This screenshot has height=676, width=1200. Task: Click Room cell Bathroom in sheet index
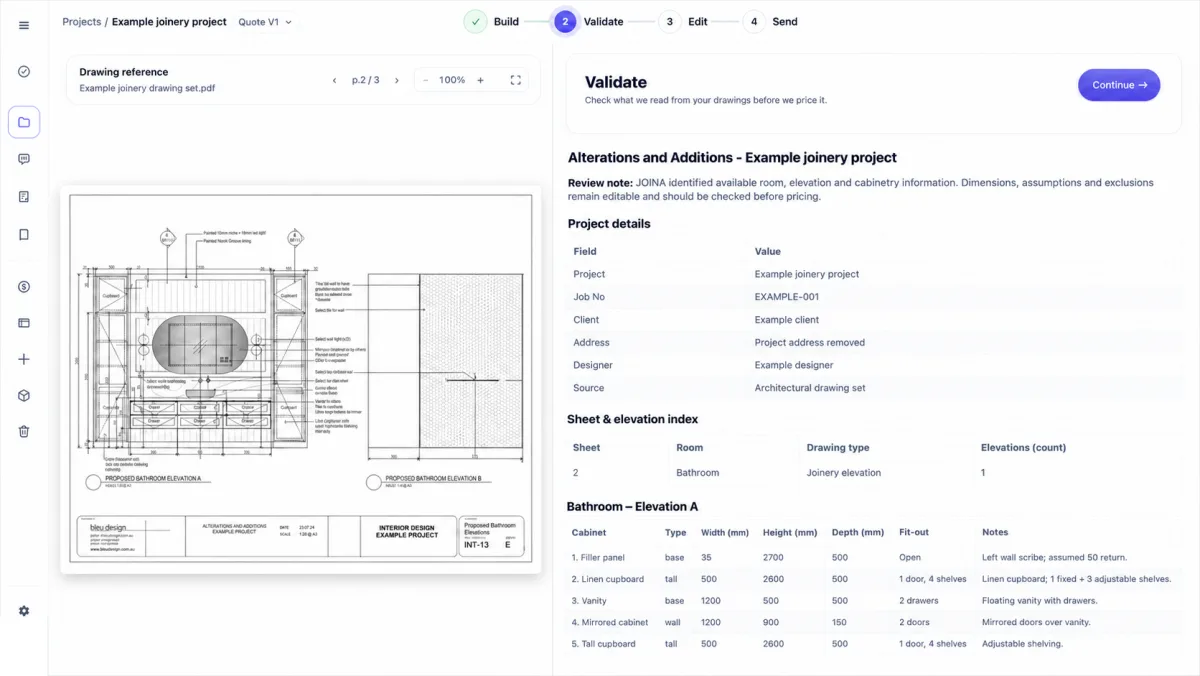[x=698, y=473]
